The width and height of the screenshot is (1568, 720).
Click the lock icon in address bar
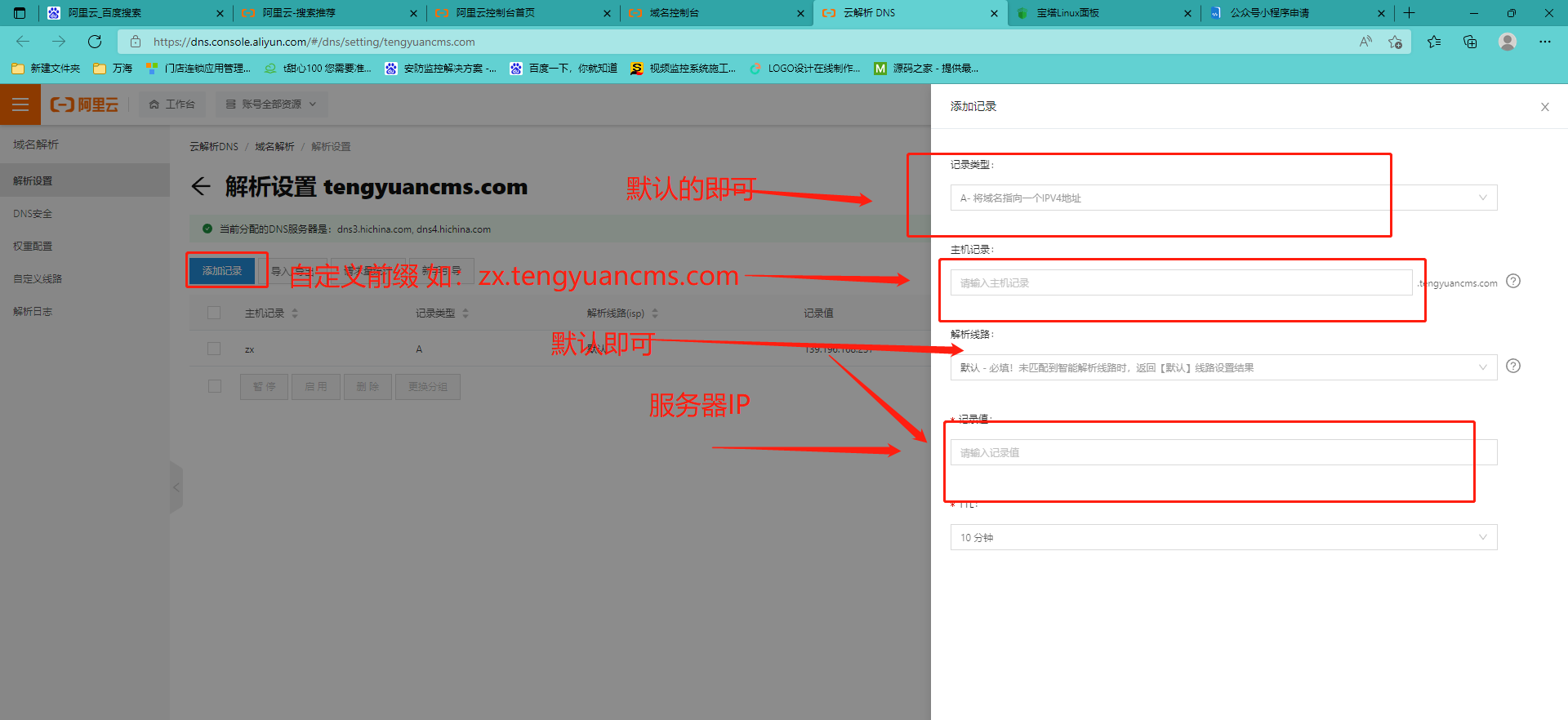(x=136, y=42)
